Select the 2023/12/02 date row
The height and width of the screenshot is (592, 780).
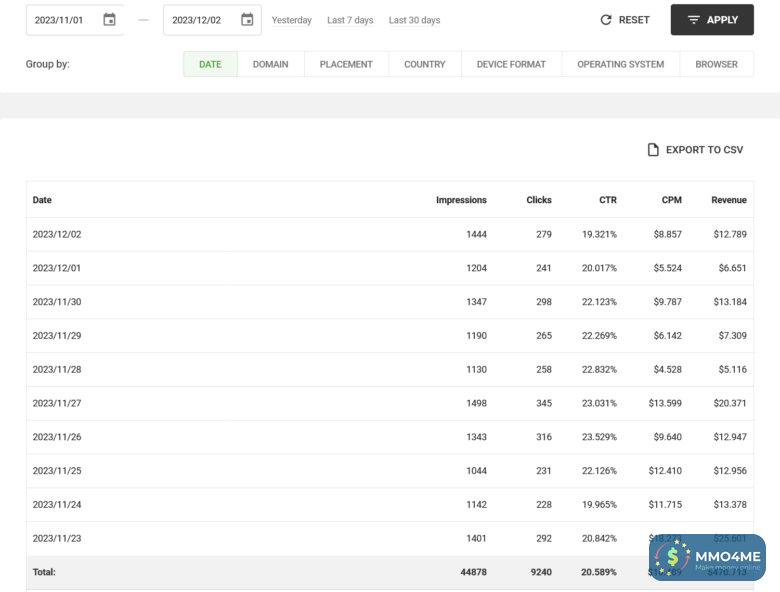tap(390, 234)
